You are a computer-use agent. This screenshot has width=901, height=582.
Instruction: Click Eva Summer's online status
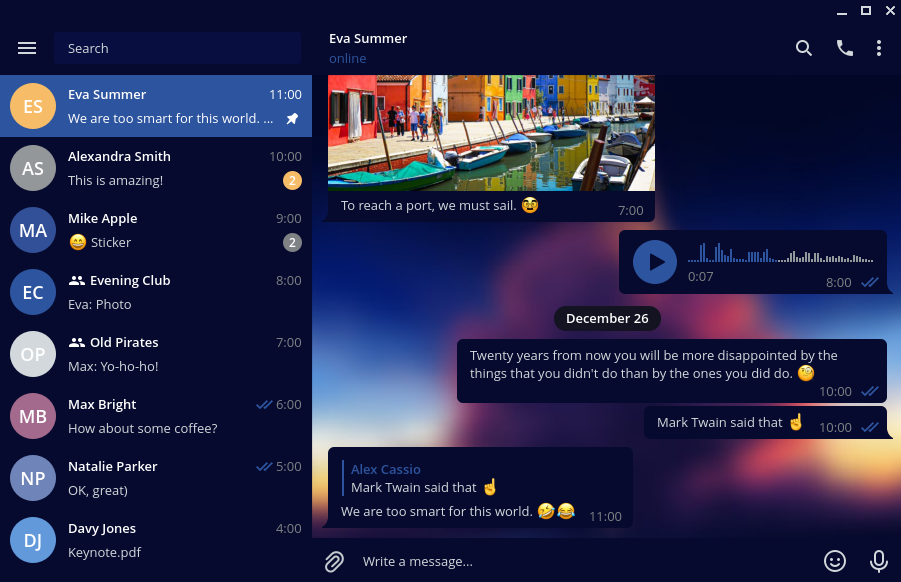pyautogui.click(x=347, y=59)
